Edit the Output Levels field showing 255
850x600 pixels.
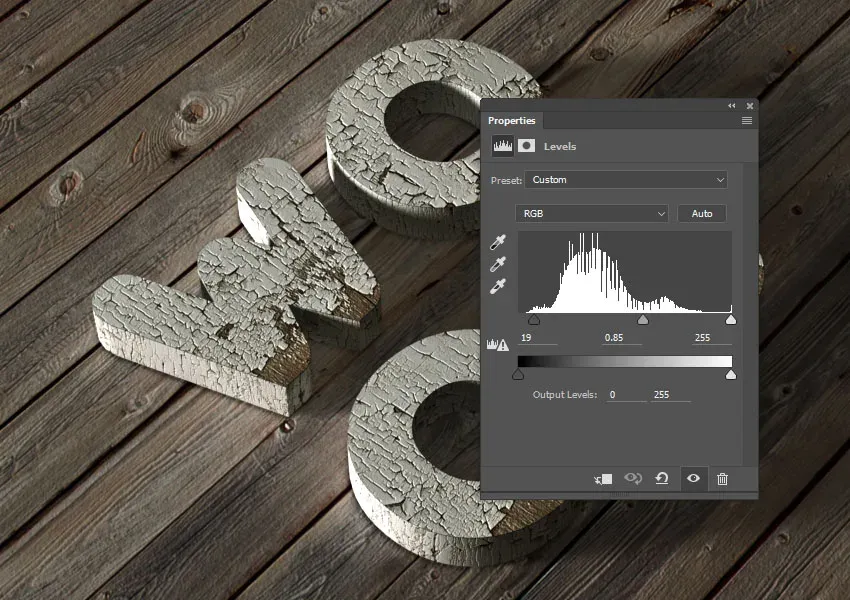point(671,395)
